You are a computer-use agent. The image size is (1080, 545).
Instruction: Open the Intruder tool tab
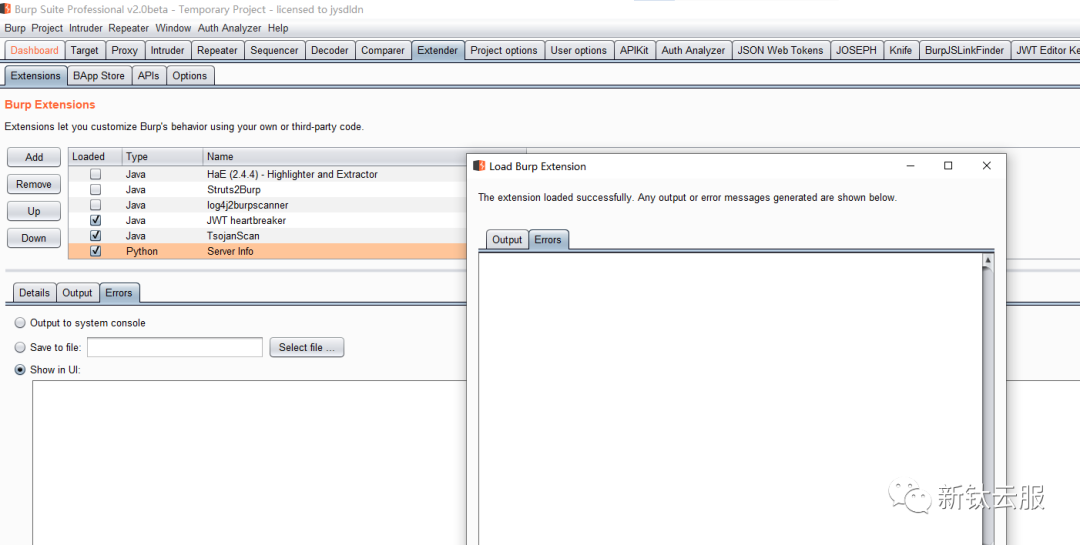tap(167, 50)
